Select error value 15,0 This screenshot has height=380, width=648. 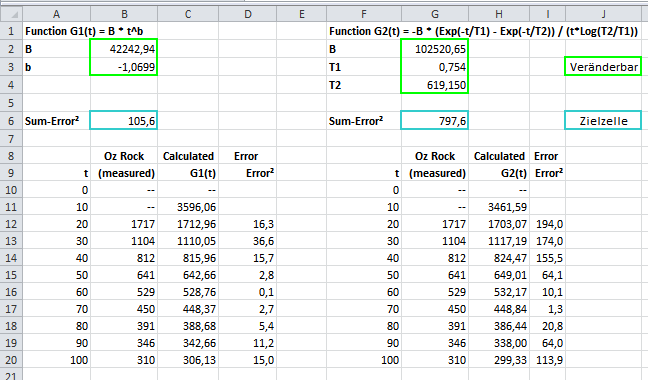click(x=248, y=360)
